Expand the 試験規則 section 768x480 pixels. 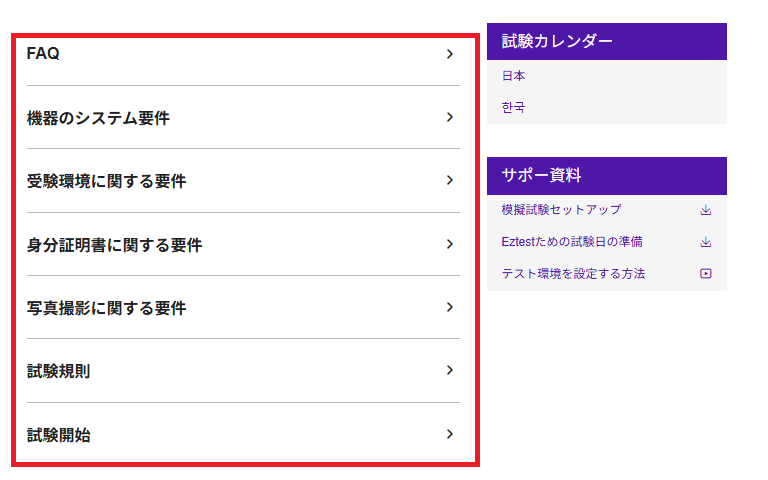coord(58,372)
